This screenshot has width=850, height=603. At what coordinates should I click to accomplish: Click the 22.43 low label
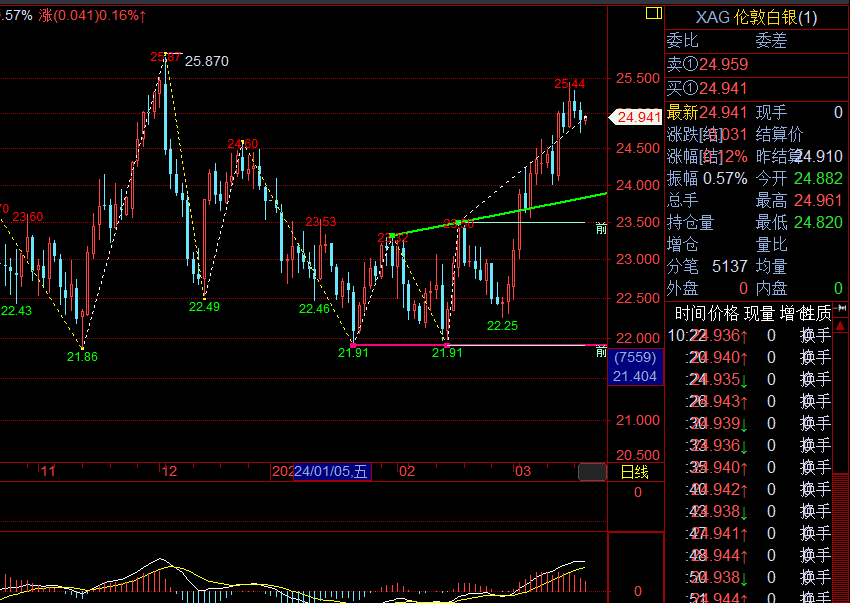[x=16, y=311]
